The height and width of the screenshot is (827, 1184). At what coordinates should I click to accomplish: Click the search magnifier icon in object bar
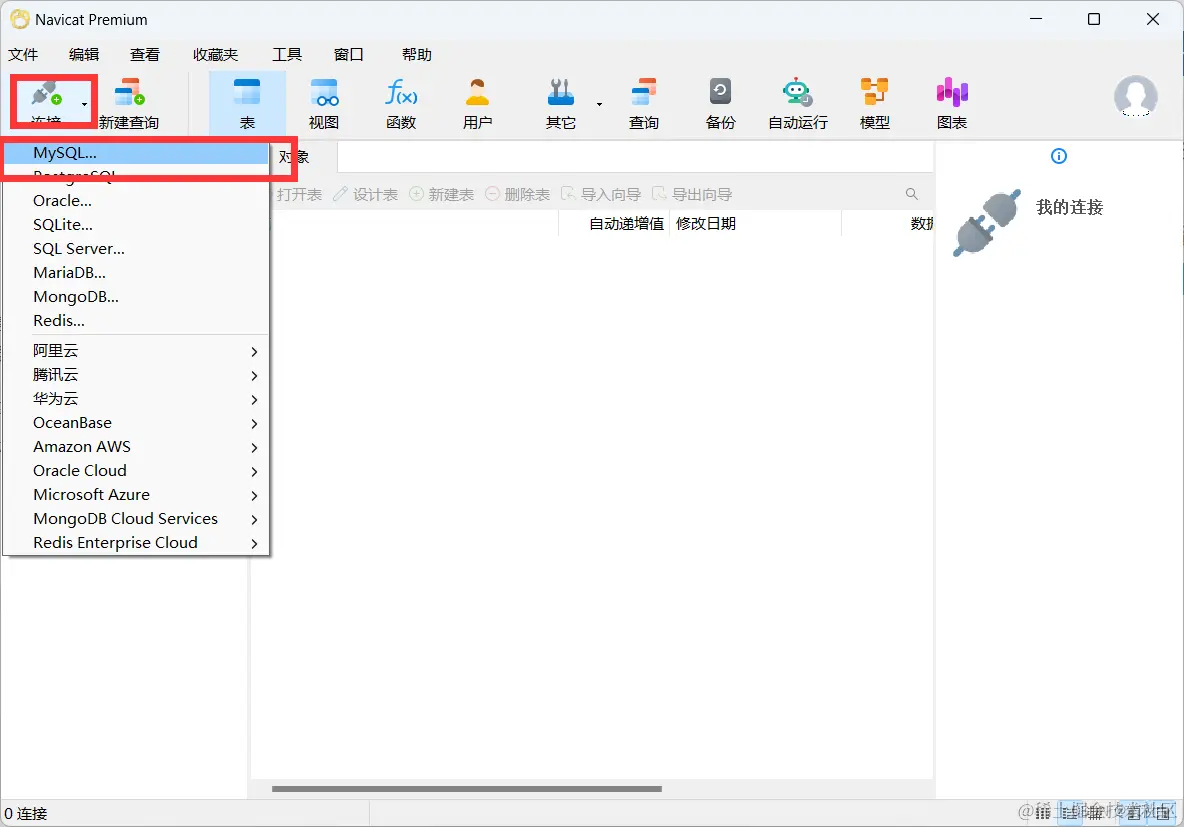tap(911, 194)
